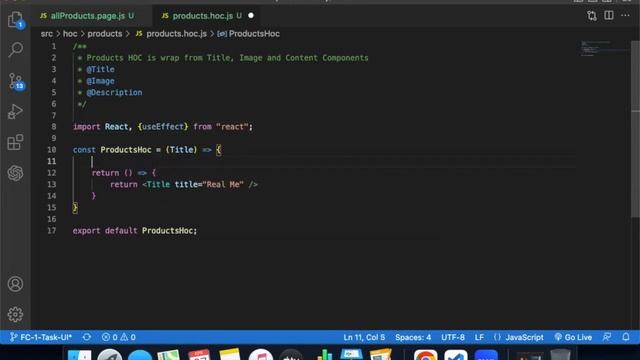Click line number 8 in gutter
Screen dimensions: 640x360
[x=53, y=127]
